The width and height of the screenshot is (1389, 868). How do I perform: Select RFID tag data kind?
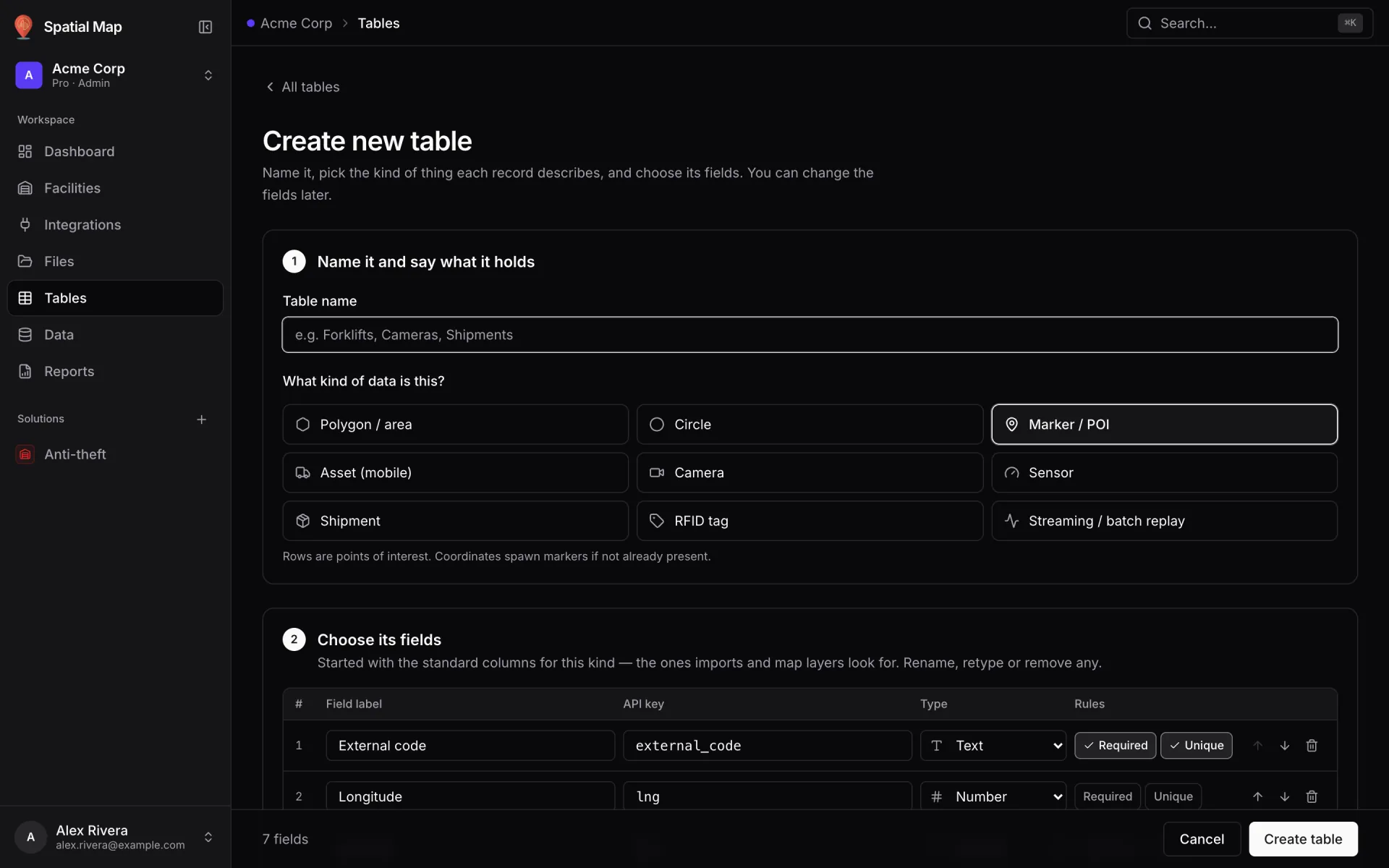point(810,521)
